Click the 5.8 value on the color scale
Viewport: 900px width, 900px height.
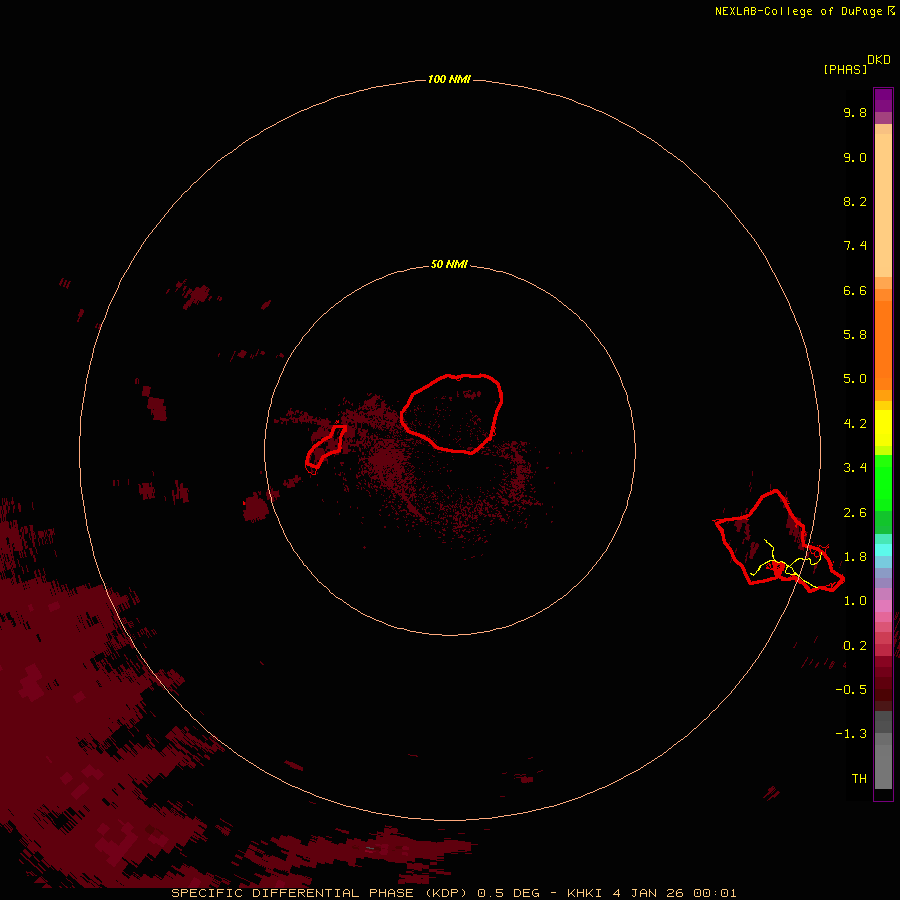pyautogui.click(x=855, y=335)
